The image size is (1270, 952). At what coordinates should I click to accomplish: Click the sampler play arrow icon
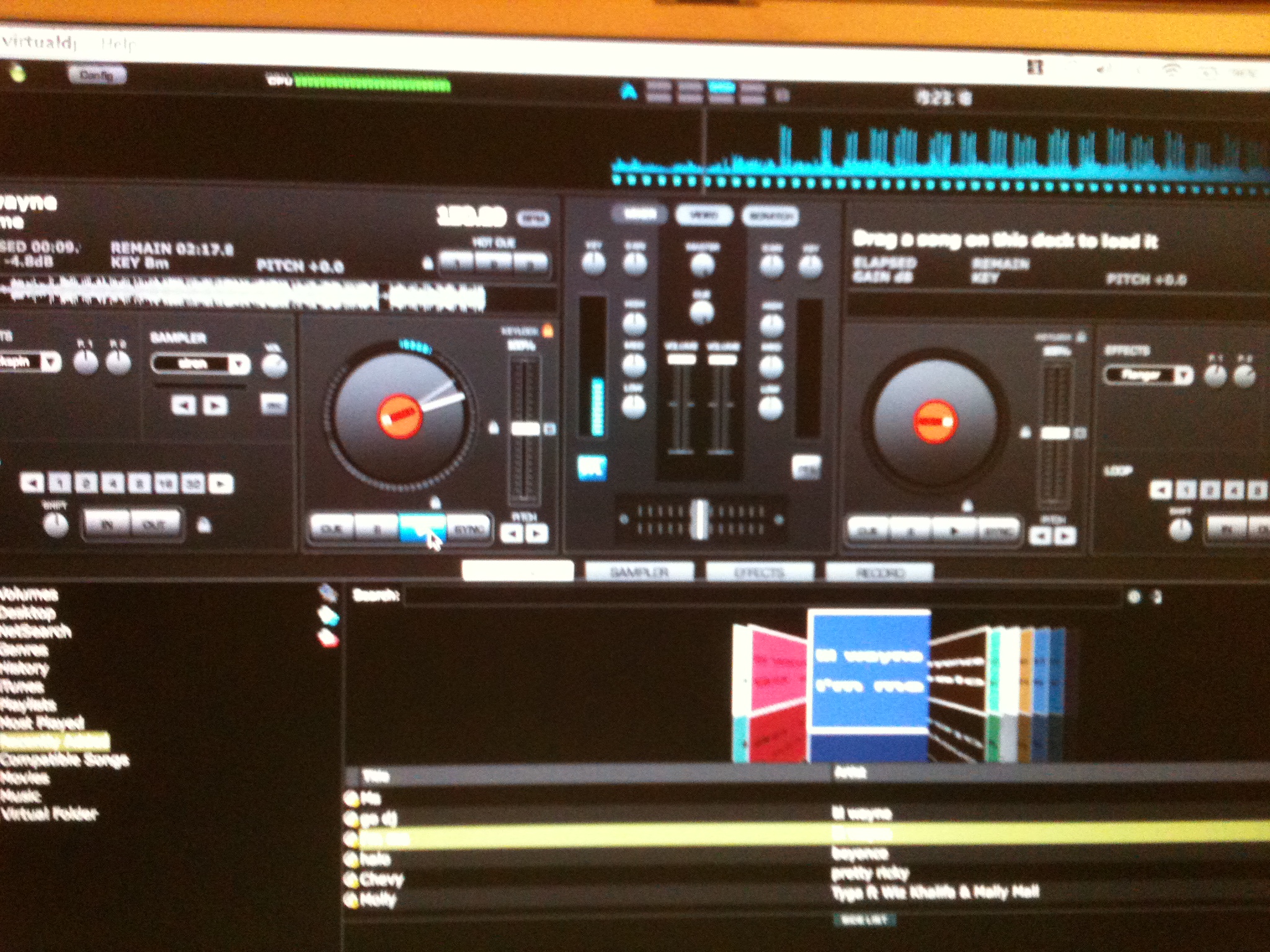pyautogui.click(x=216, y=406)
